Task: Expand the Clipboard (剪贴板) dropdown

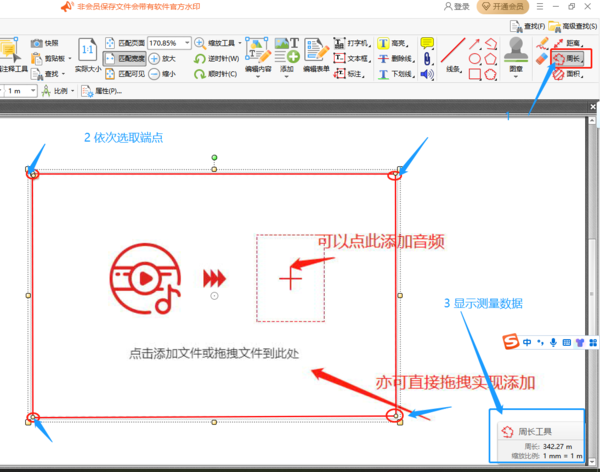Action: click(x=70, y=59)
